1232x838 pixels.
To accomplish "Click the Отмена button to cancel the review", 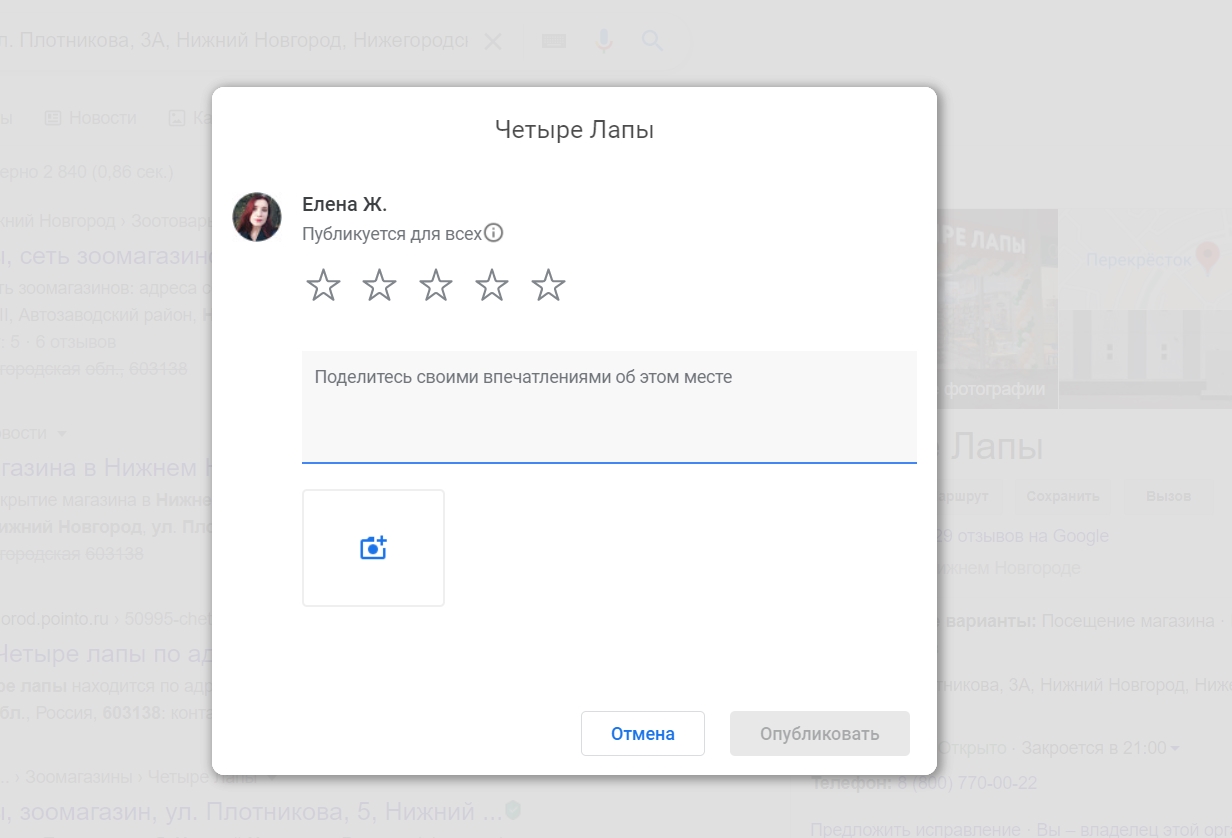I will click(x=642, y=733).
